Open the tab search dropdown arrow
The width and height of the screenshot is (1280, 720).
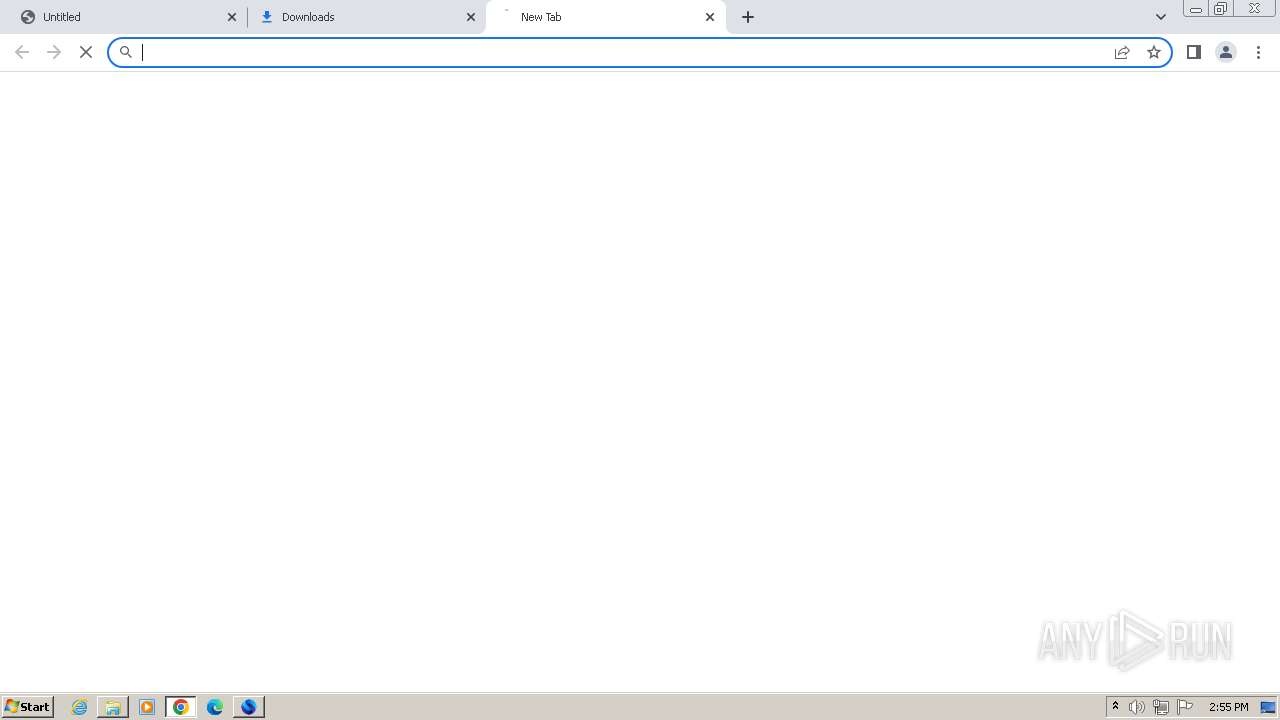[x=1161, y=17]
